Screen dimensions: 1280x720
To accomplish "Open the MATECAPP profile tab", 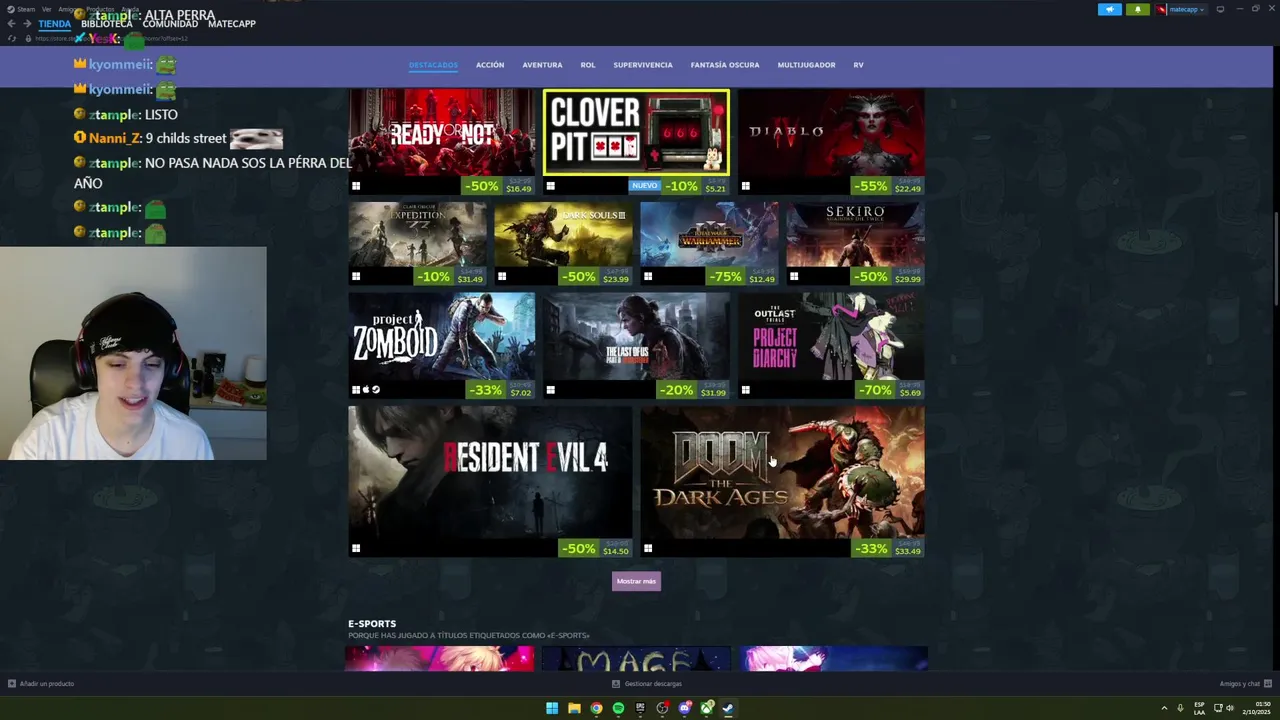I will click(x=232, y=24).
